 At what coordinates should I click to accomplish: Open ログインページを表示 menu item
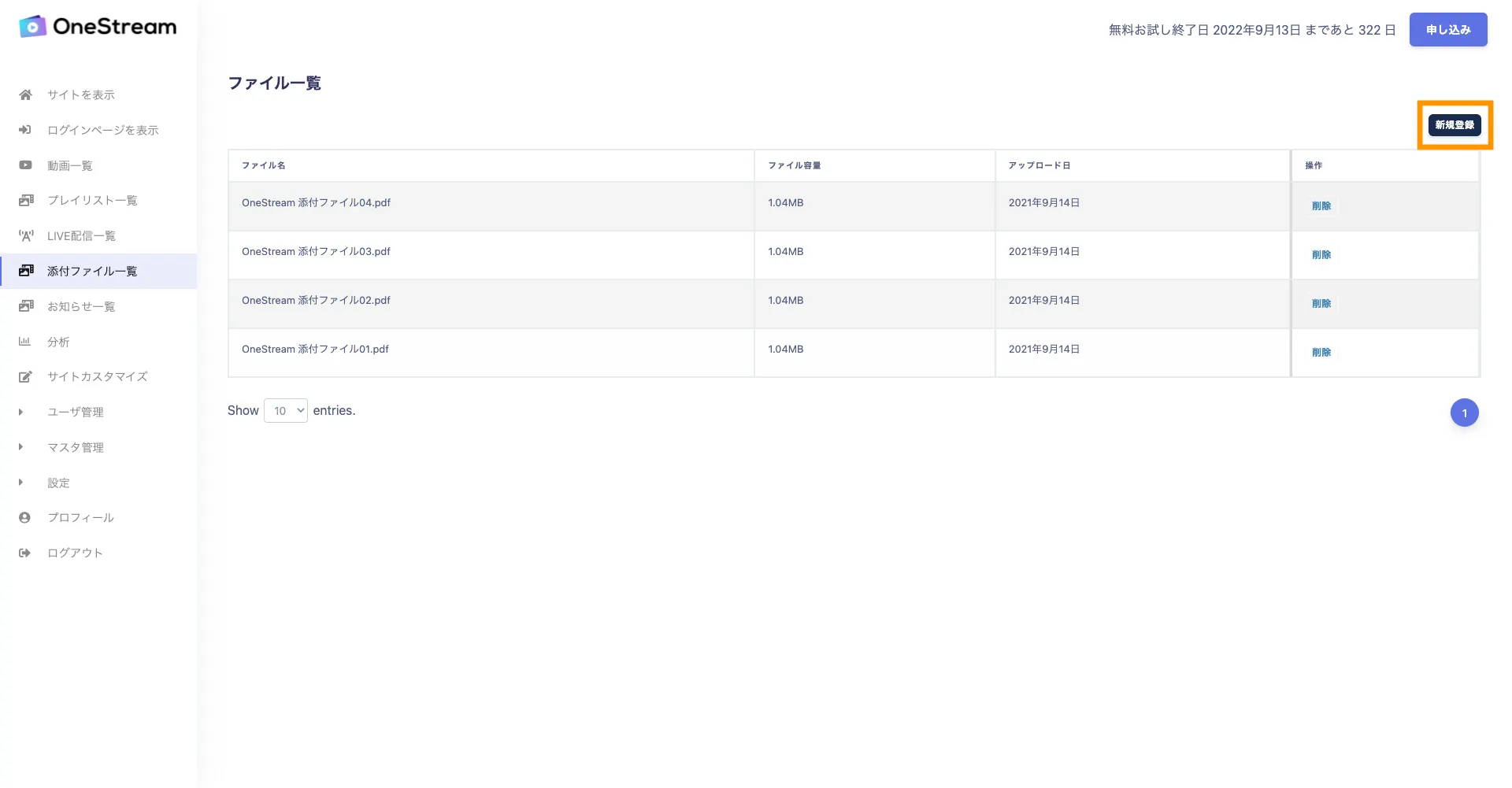pyautogui.click(x=103, y=130)
